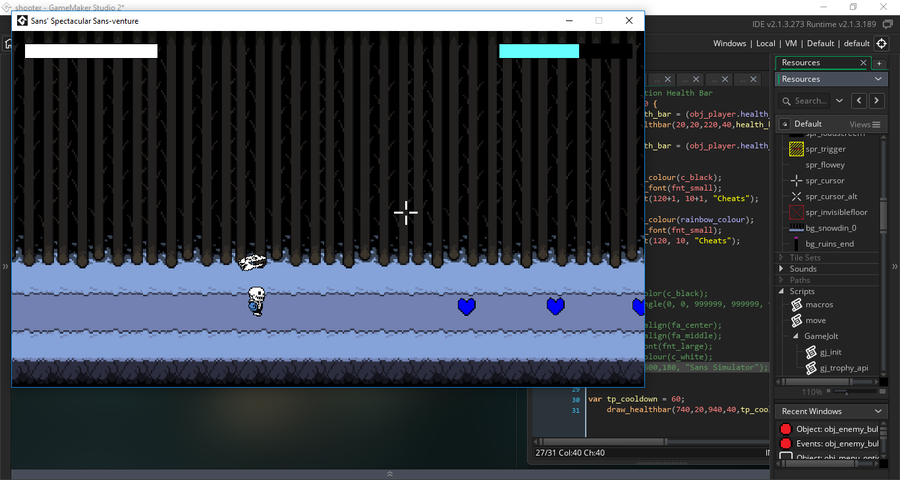The height and width of the screenshot is (480, 900).
Task: Collapse the Scripts folder
Action: tap(781, 292)
